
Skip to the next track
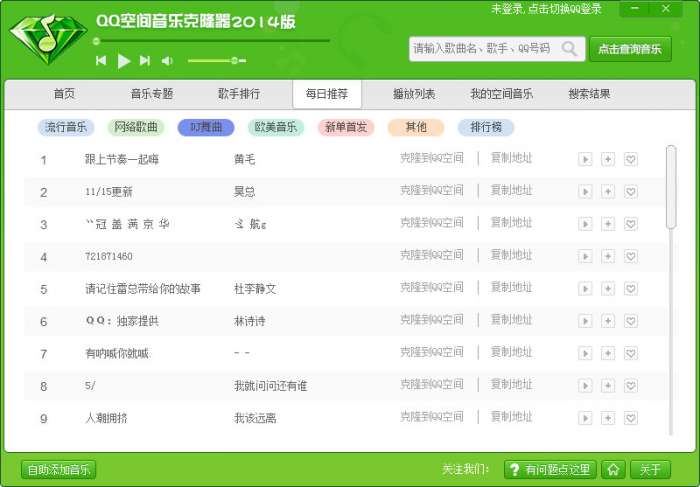click(x=145, y=60)
